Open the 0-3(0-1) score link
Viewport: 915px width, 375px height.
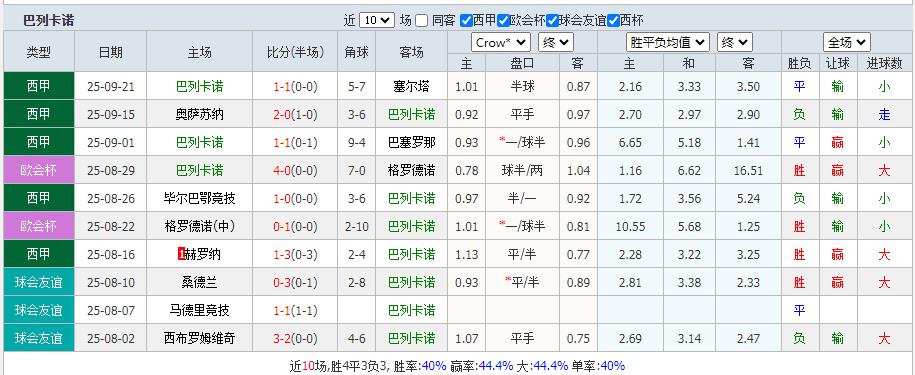pos(295,282)
